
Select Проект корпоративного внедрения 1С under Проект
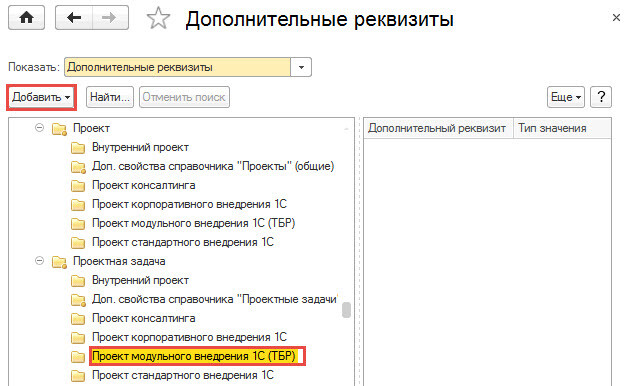189,204
